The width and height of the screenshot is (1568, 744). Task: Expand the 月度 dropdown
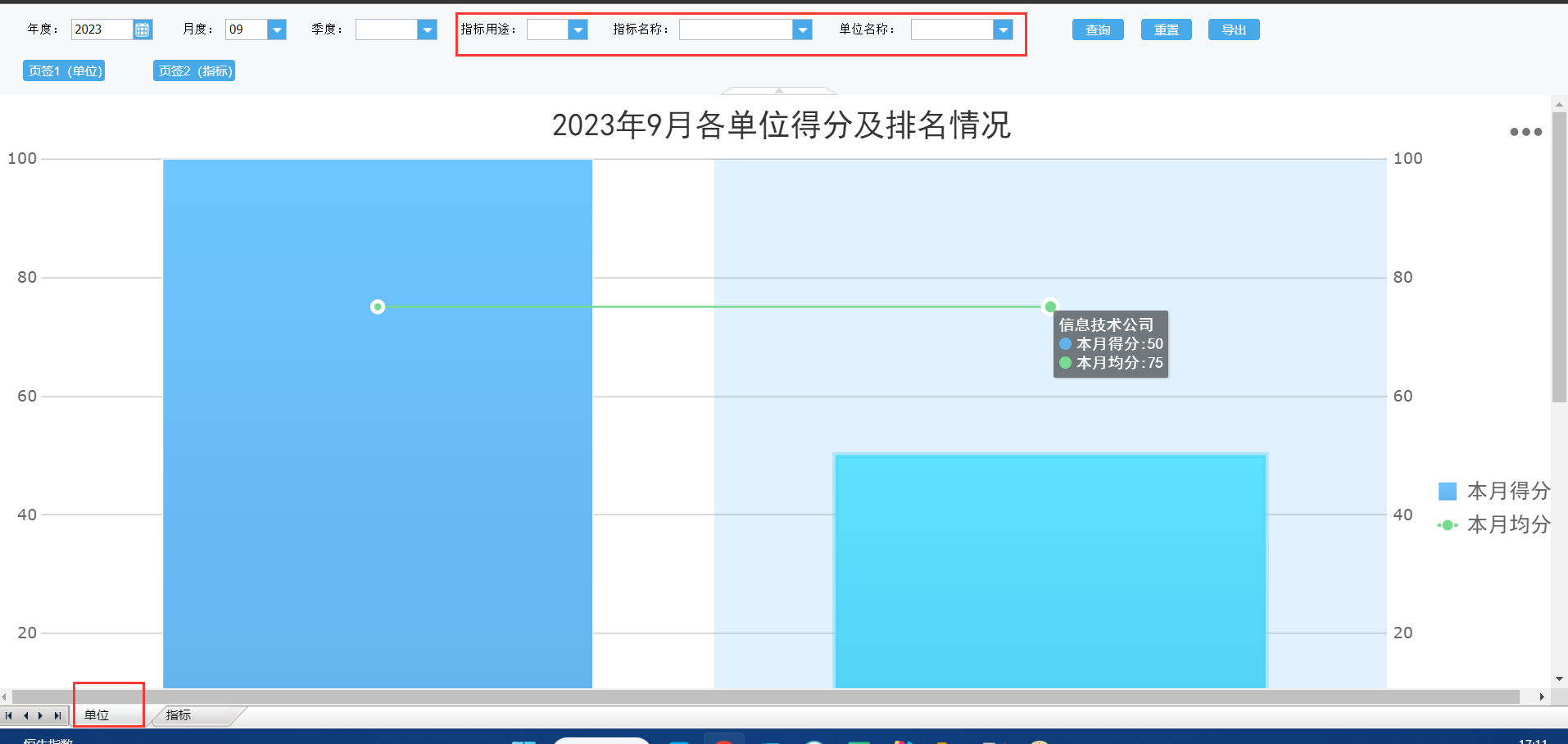pyautogui.click(x=277, y=29)
